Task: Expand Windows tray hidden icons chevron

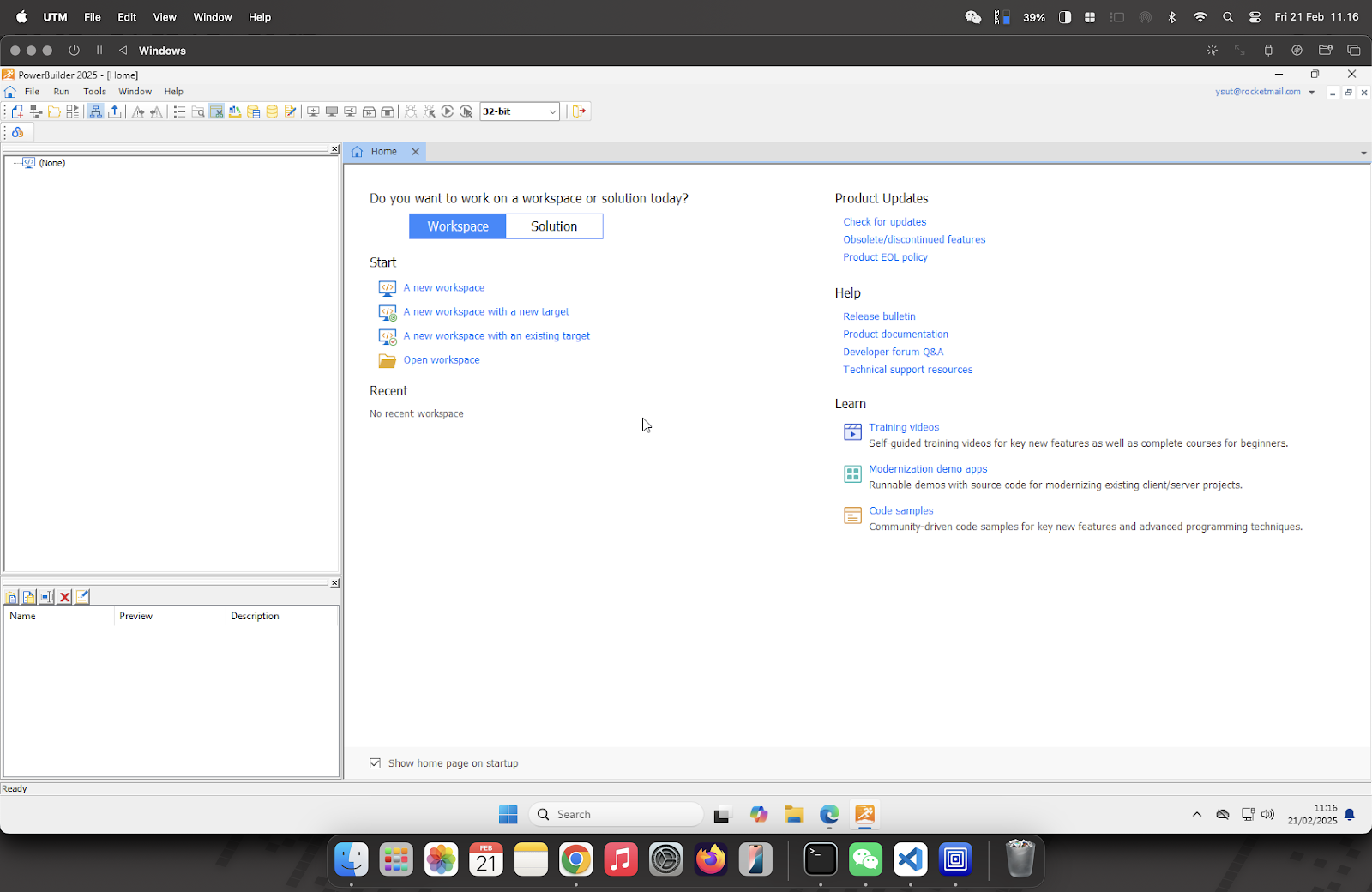Action: click(x=1197, y=815)
